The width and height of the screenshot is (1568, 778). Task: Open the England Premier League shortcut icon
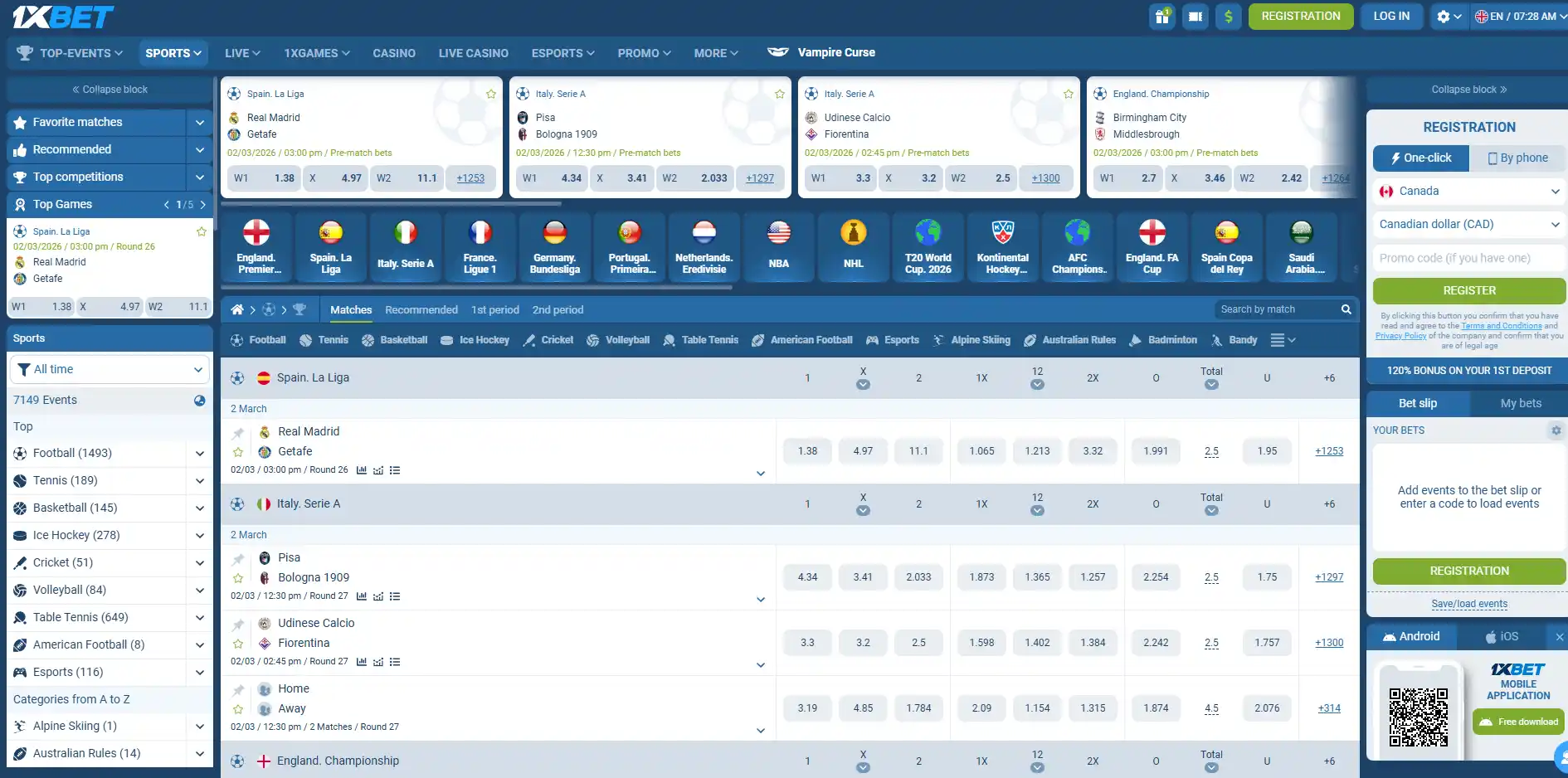(256, 247)
